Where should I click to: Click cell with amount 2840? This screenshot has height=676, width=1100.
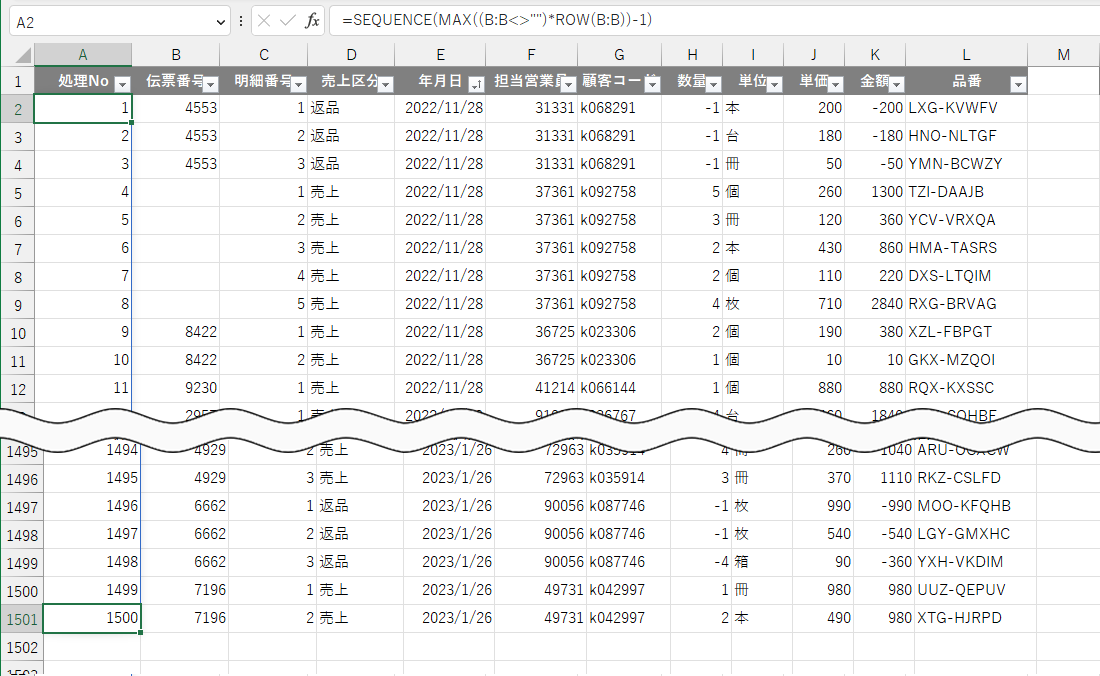[875, 304]
